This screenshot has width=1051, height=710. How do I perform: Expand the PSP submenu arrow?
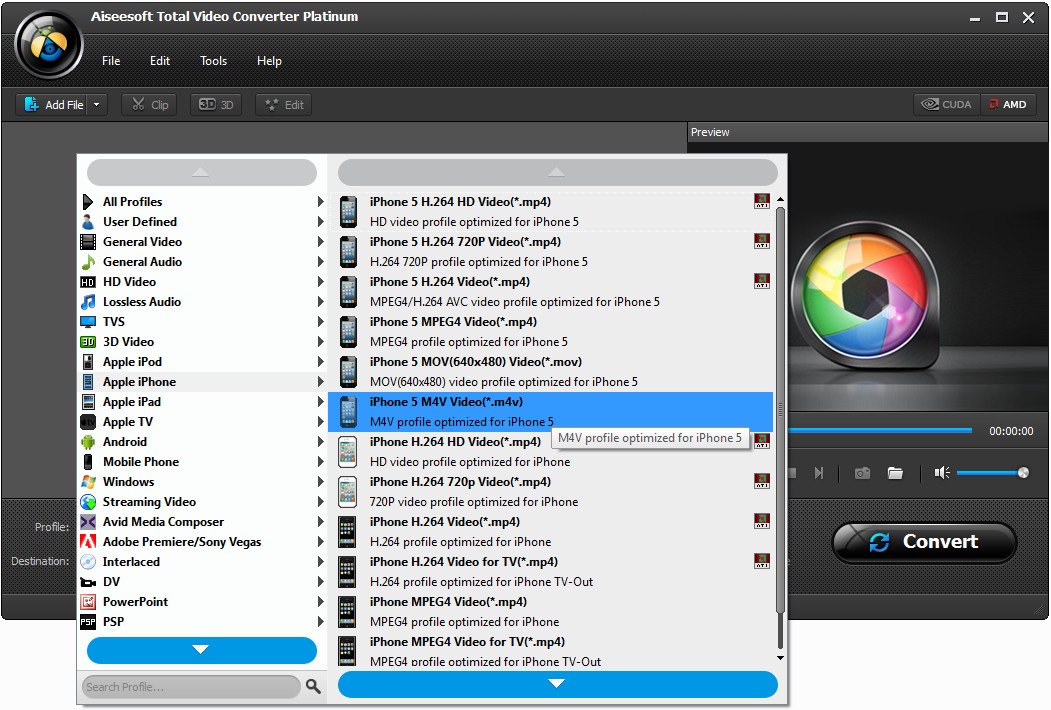[x=320, y=622]
